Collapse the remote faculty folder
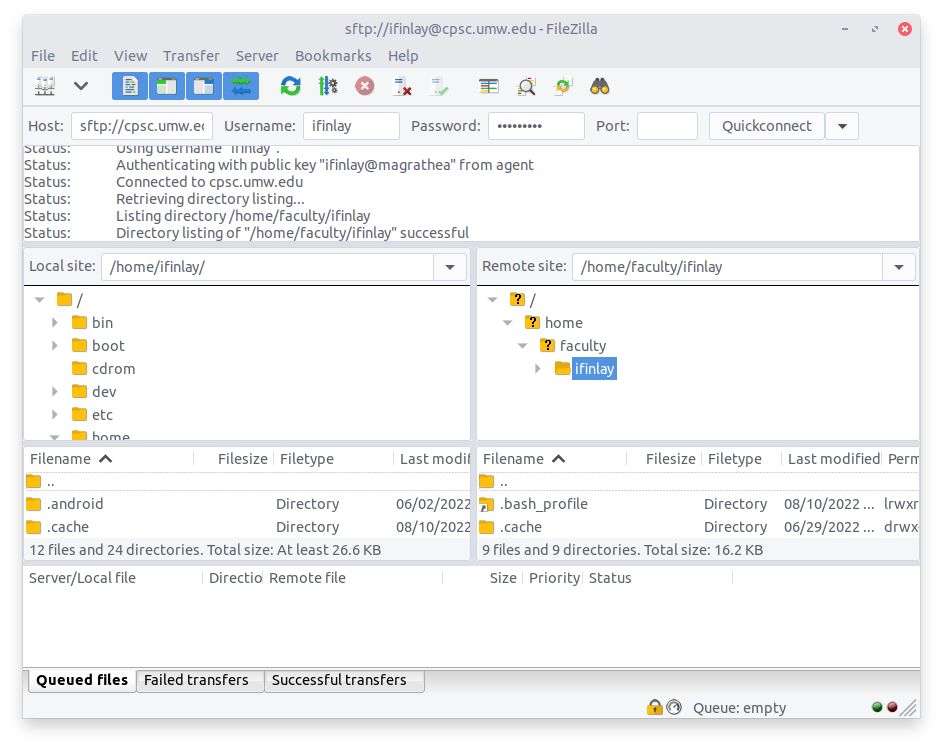This screenshot has height=749, width=943. (523, 346)
